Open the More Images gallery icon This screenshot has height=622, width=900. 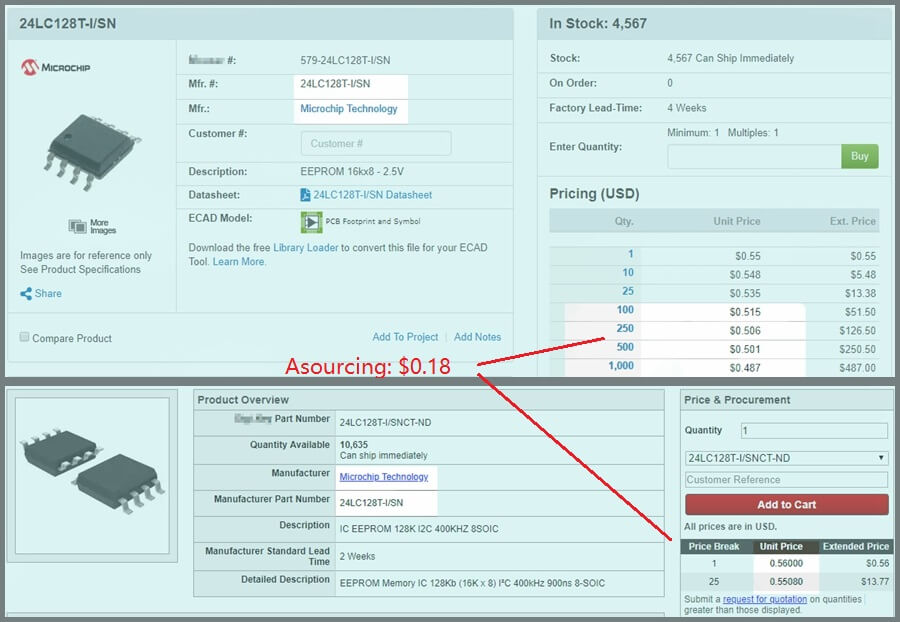(x=78, y=227)
